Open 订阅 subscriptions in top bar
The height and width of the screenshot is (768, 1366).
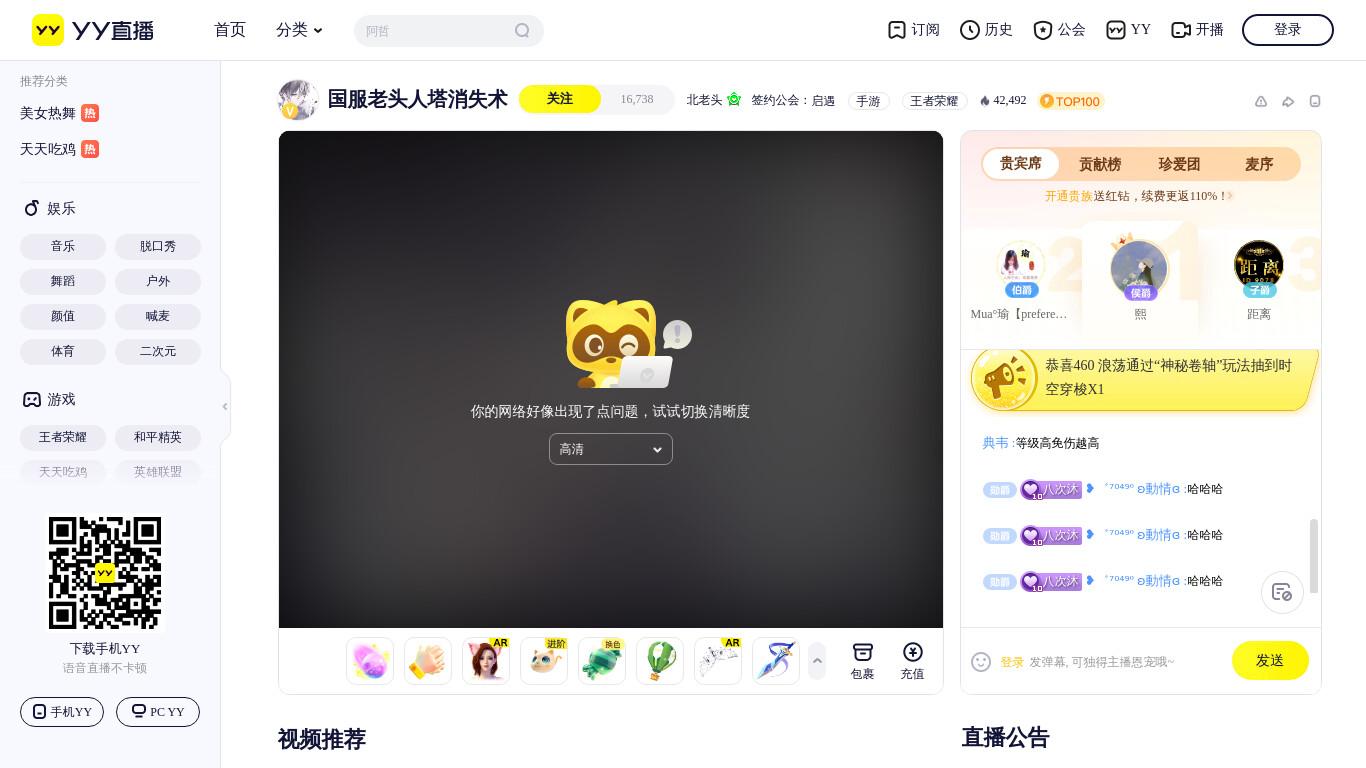click(914, 30)
